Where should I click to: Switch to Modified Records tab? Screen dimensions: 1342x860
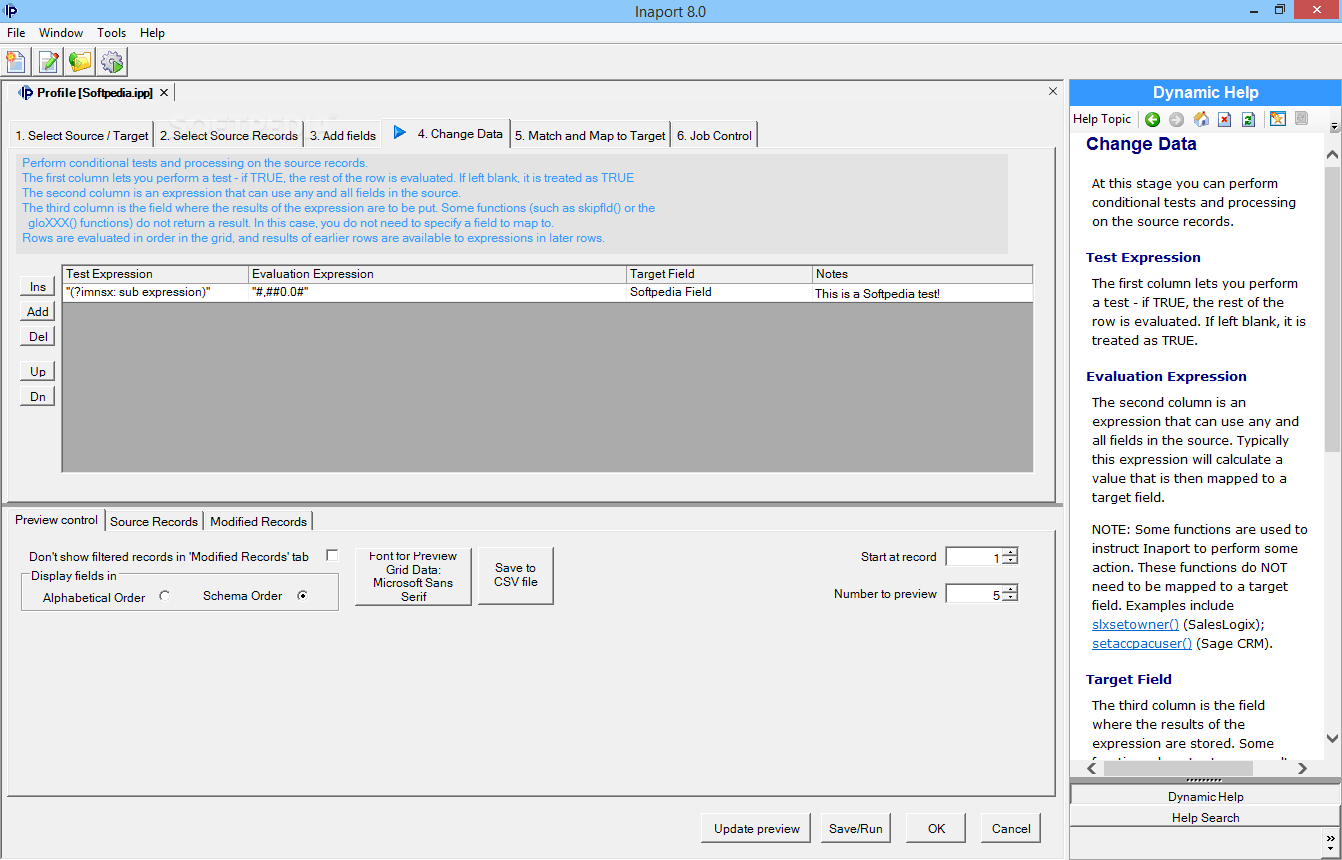(258, 521)
